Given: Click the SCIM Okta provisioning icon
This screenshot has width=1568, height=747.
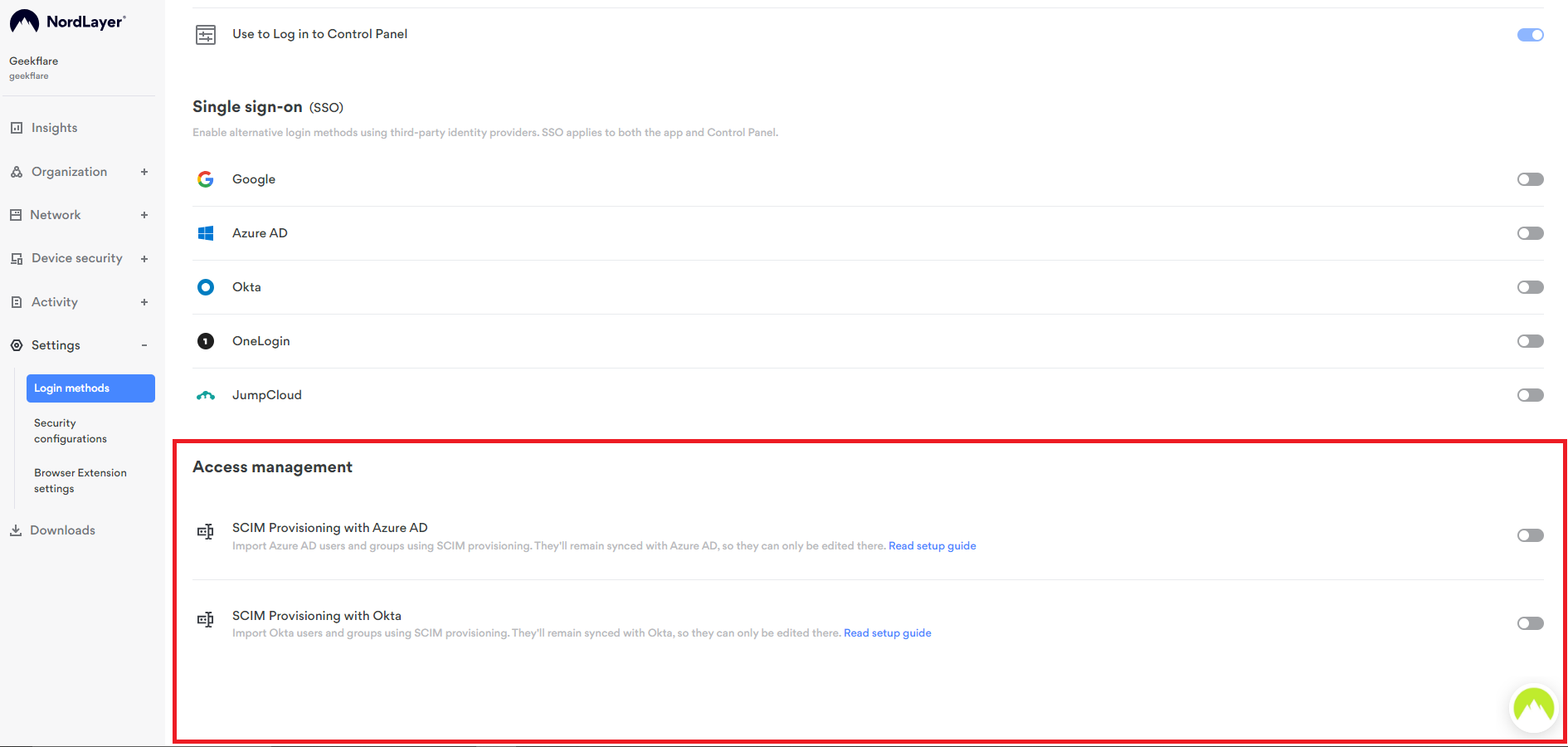Looking at the screenshot, I should pos(206,619).
